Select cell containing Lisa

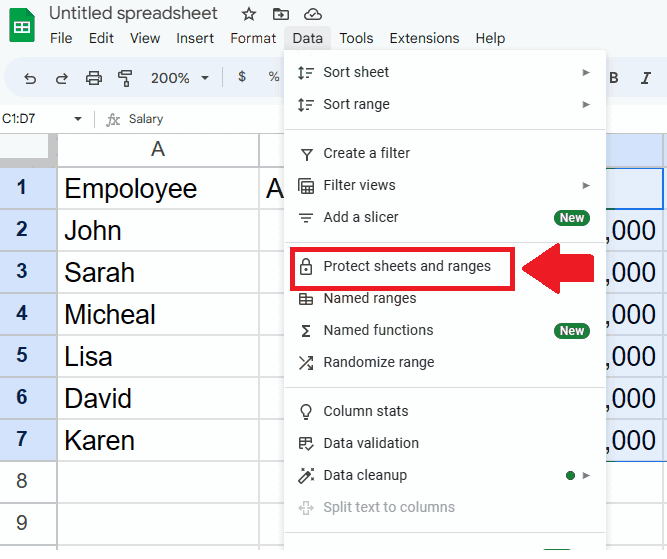pos(158,356)
